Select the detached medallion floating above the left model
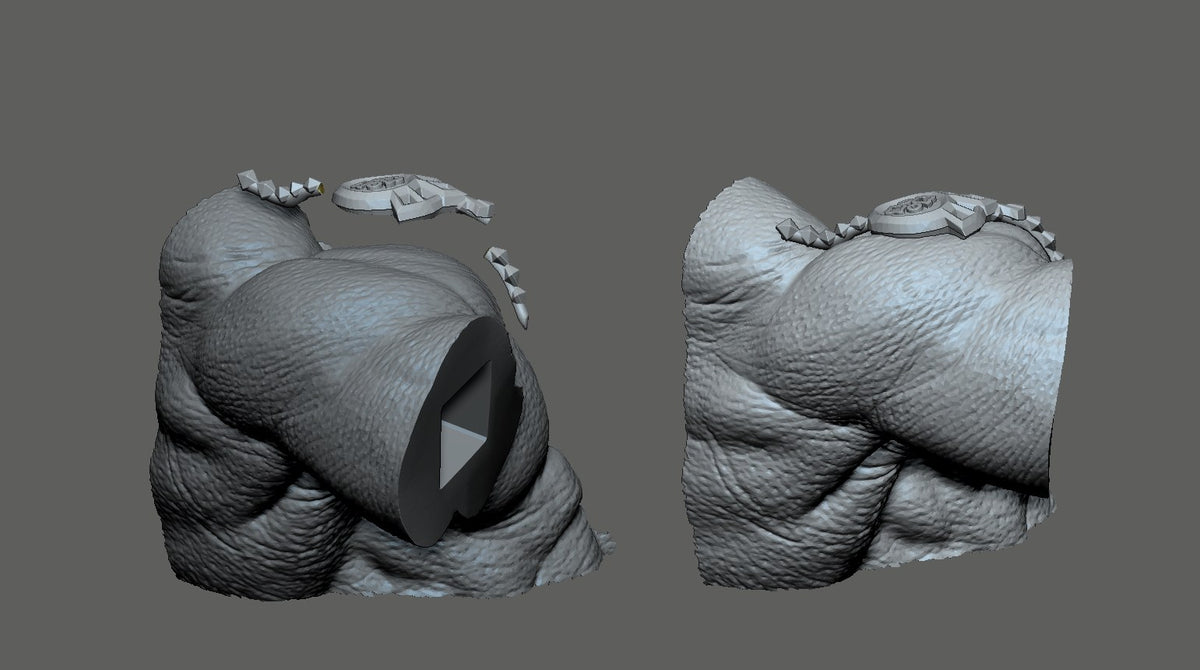 pos(411,196)
